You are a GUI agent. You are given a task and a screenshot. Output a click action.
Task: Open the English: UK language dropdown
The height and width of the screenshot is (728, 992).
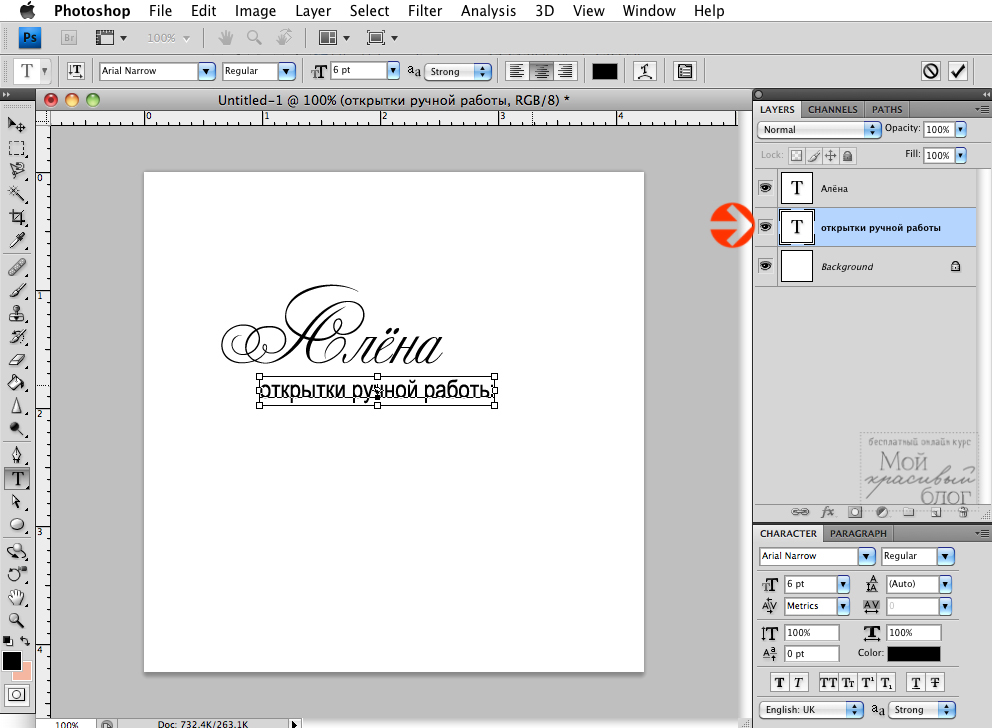pos(810,709)
